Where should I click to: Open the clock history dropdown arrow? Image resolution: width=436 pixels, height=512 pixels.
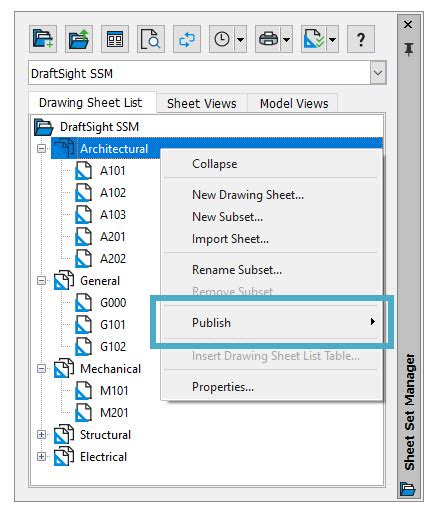coord(240,39)
